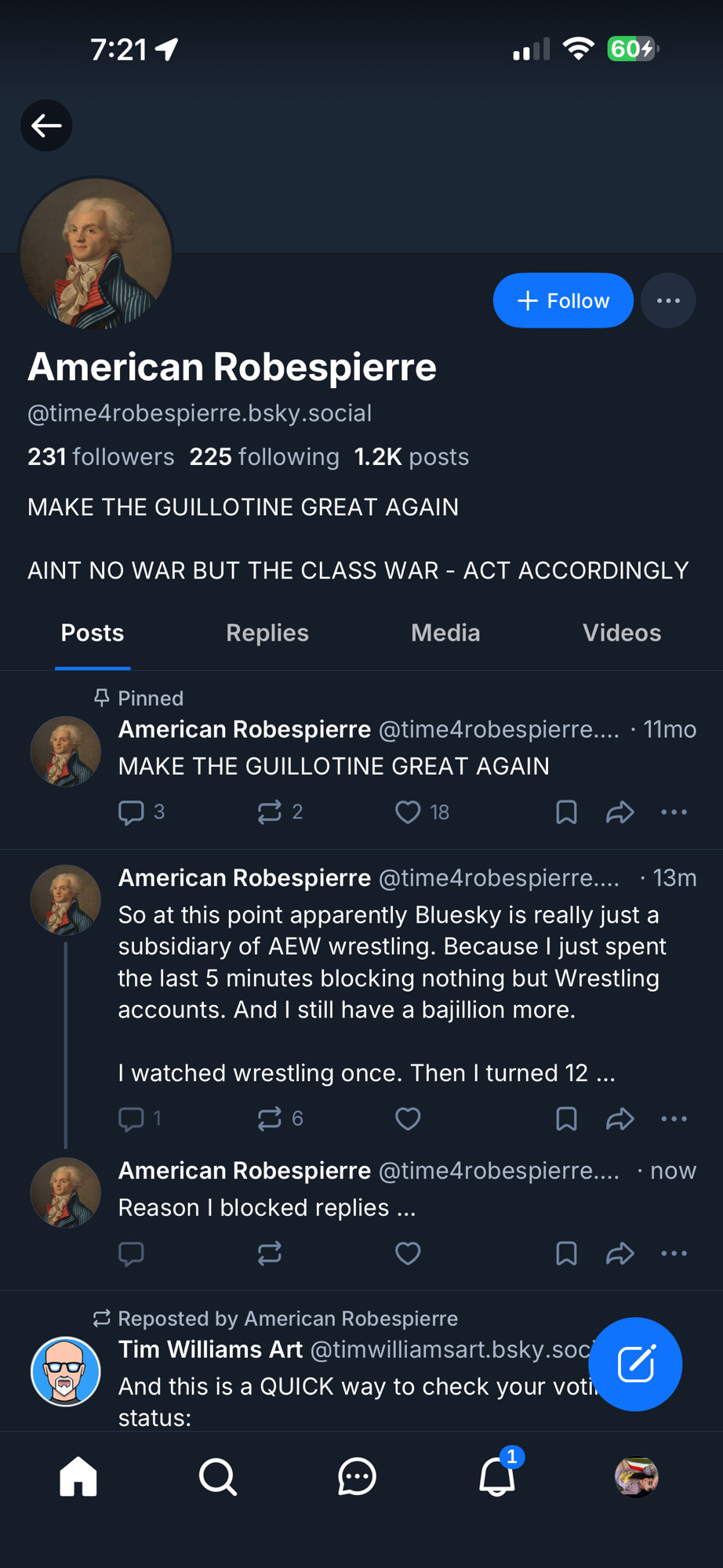
Task: Switch to the Replies tab
Action: click(267, 633)
